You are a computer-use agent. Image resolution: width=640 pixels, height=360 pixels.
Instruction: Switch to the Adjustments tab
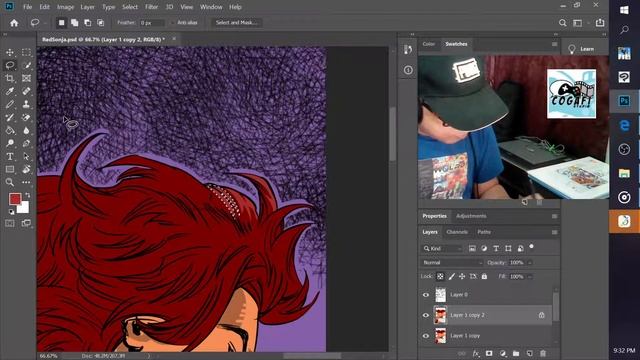(x=471, y=216)
